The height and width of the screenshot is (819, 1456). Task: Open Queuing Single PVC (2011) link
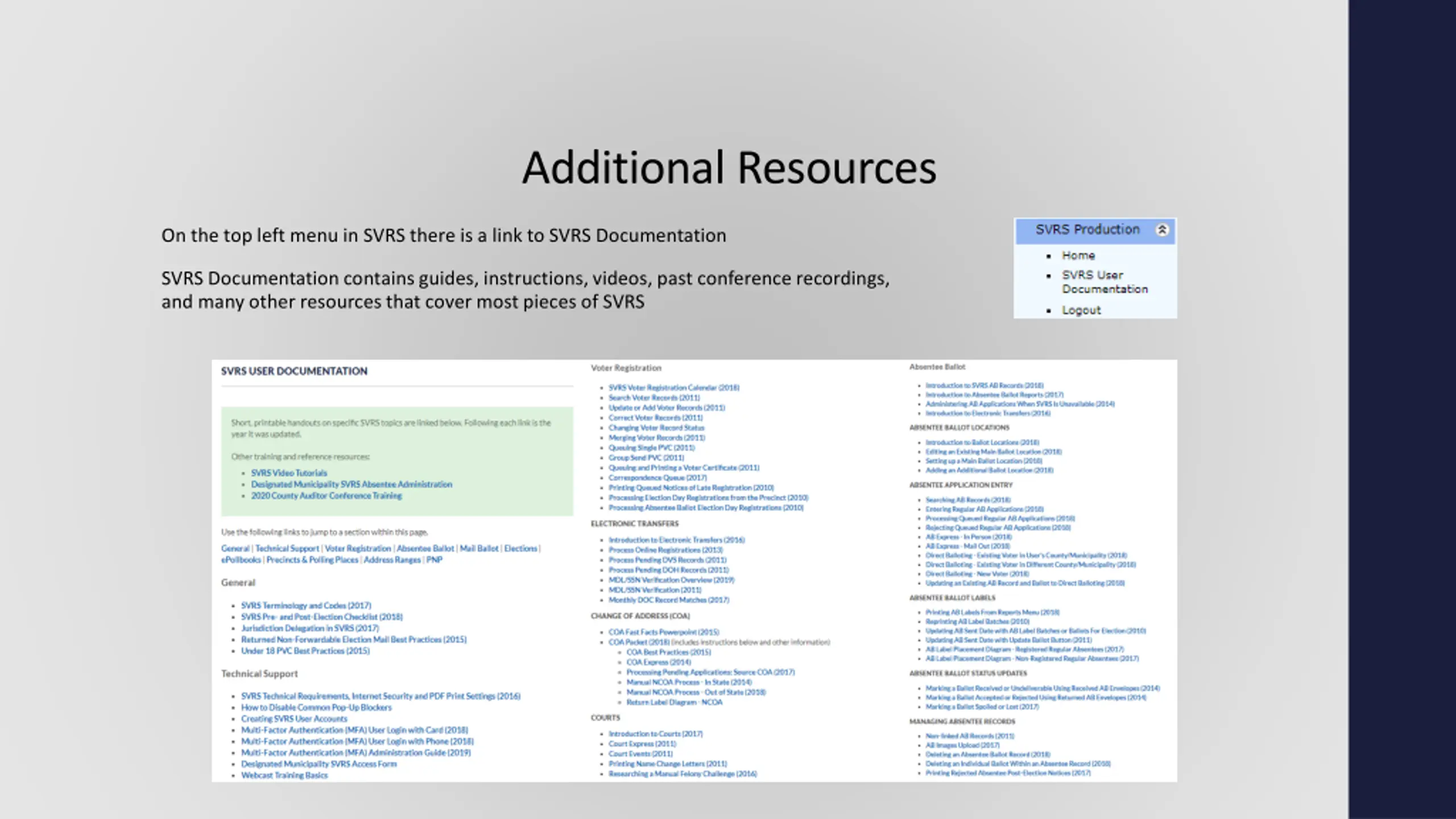652,448
